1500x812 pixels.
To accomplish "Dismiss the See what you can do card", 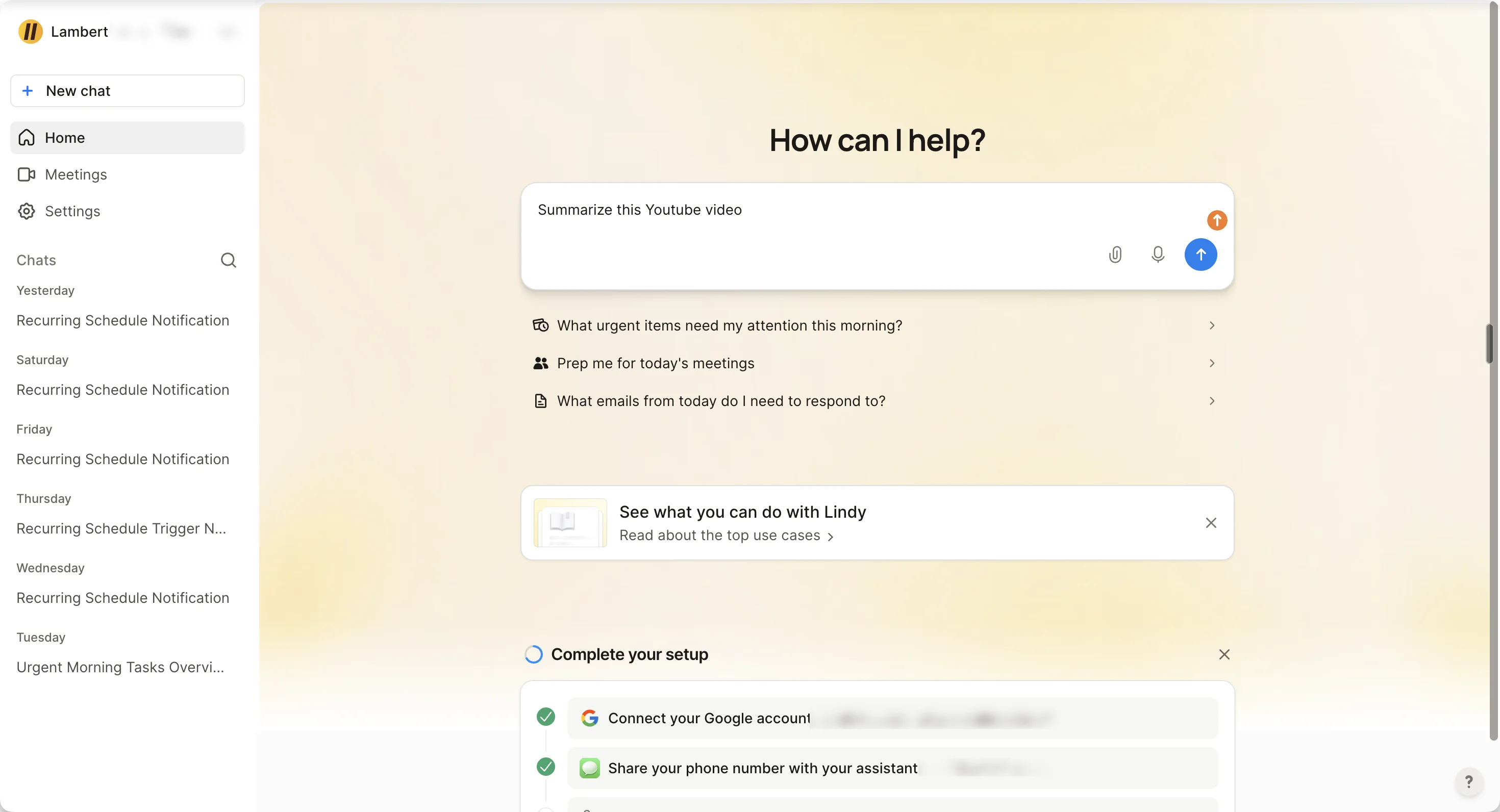I will click(1211, 523).
